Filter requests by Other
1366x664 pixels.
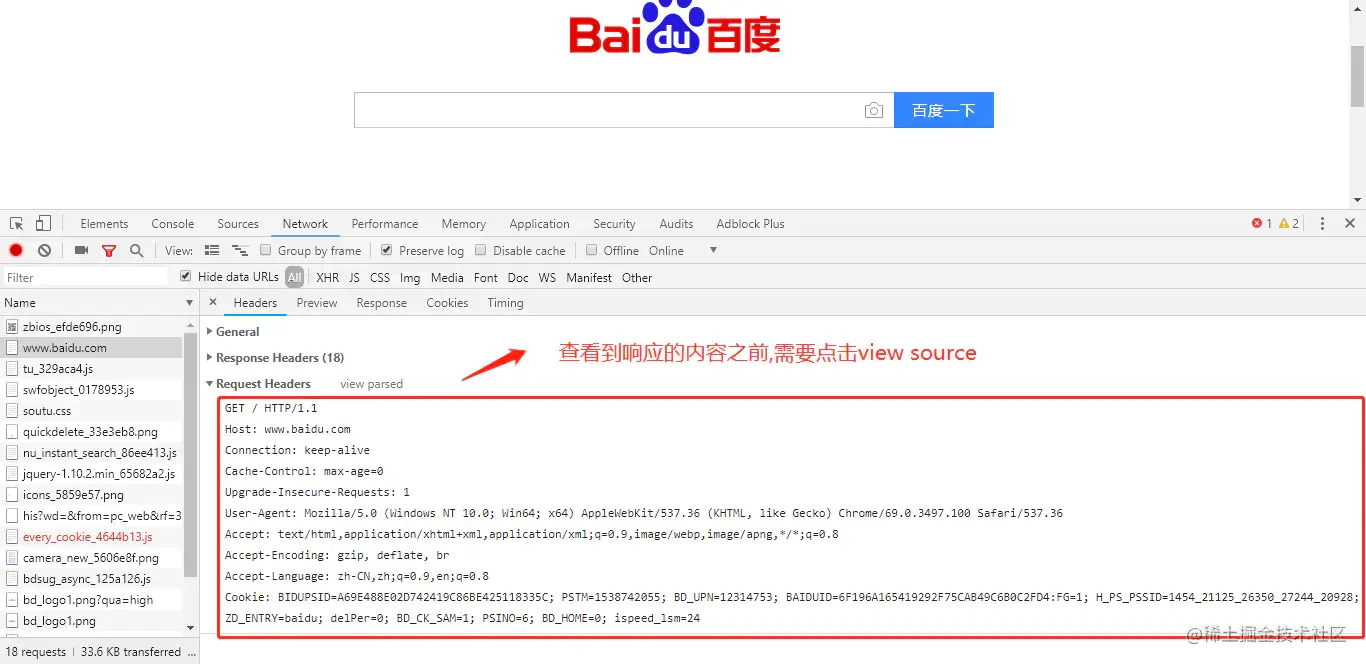tap(637, 277)
